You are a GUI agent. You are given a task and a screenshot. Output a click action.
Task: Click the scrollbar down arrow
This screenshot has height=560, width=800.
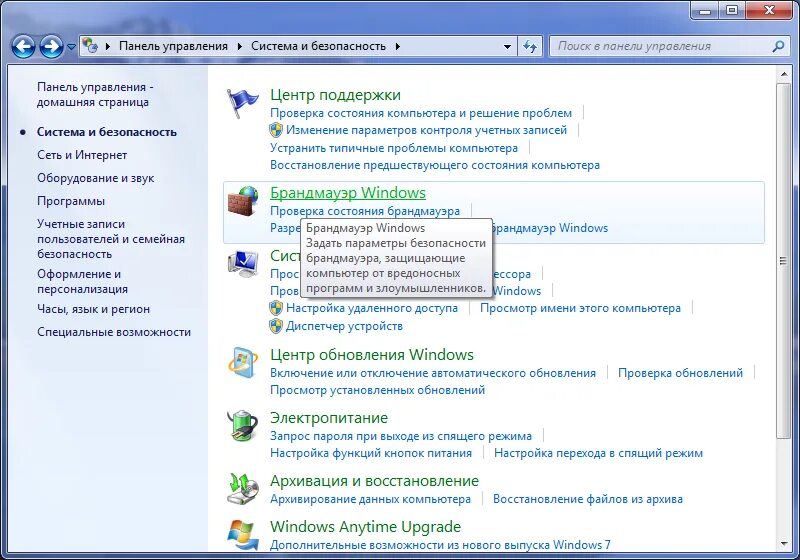783,544
